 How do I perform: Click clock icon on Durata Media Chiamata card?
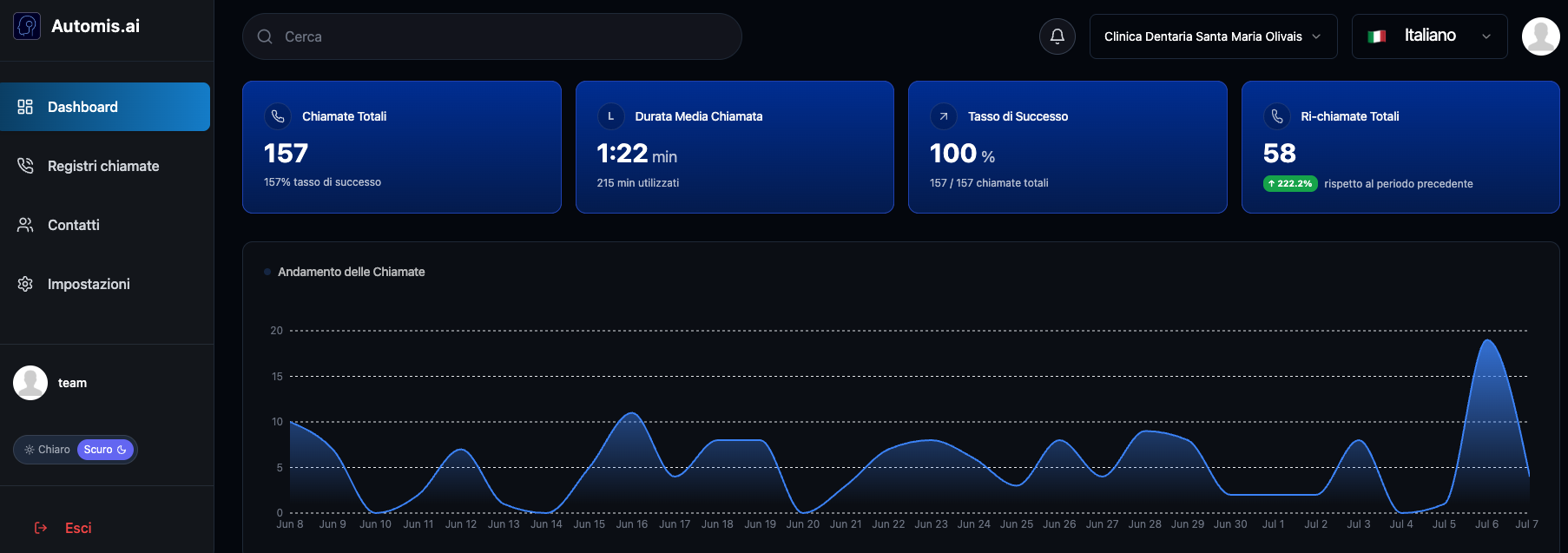pyautogui.click(x=611, y=116)
